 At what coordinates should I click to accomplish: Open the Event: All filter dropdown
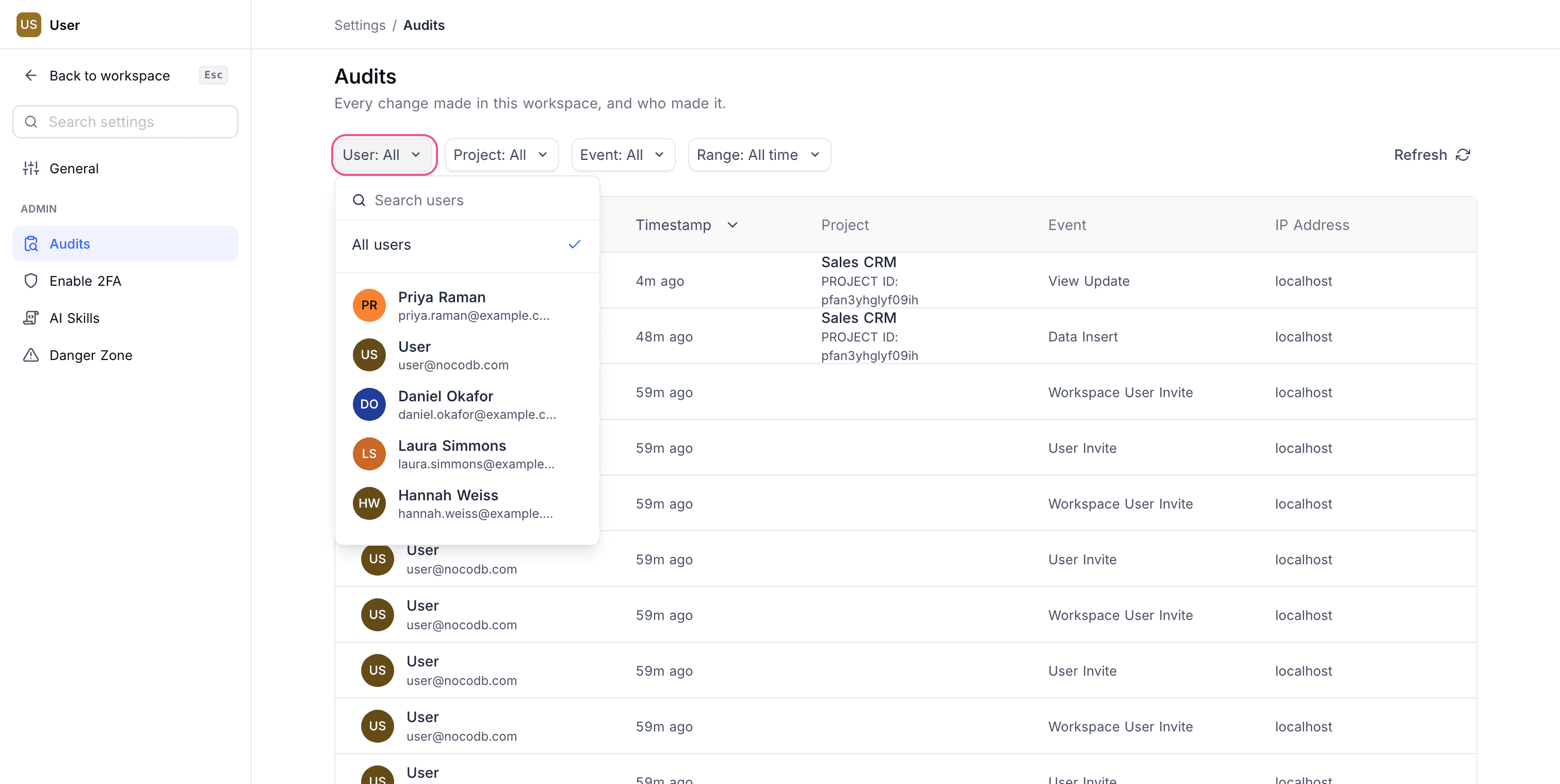[623, 155]
